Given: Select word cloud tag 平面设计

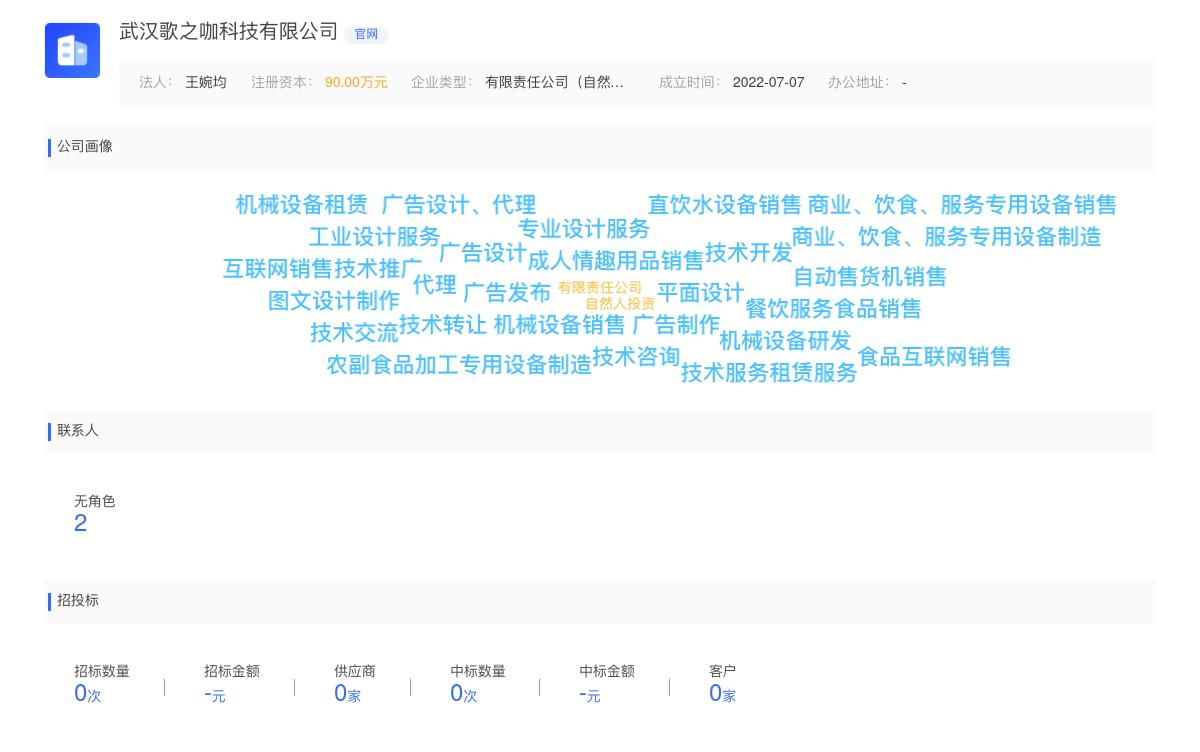Looking at the screenshot, I should click(701, 293).
